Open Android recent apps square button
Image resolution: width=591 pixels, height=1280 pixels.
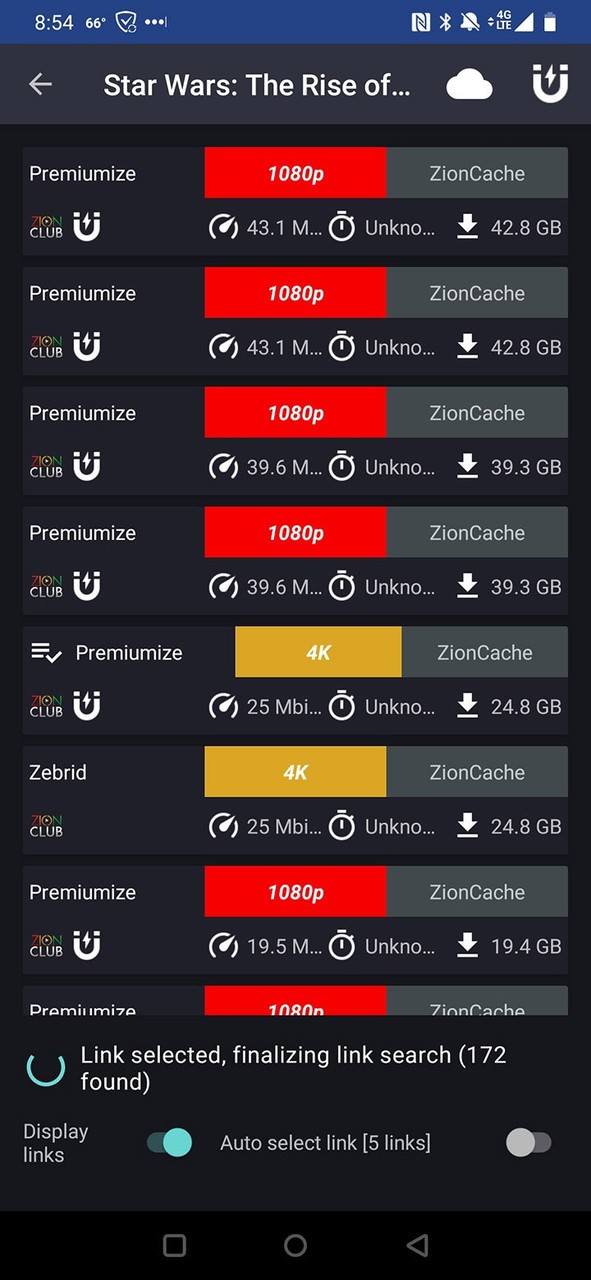[x=174, y=1245]
